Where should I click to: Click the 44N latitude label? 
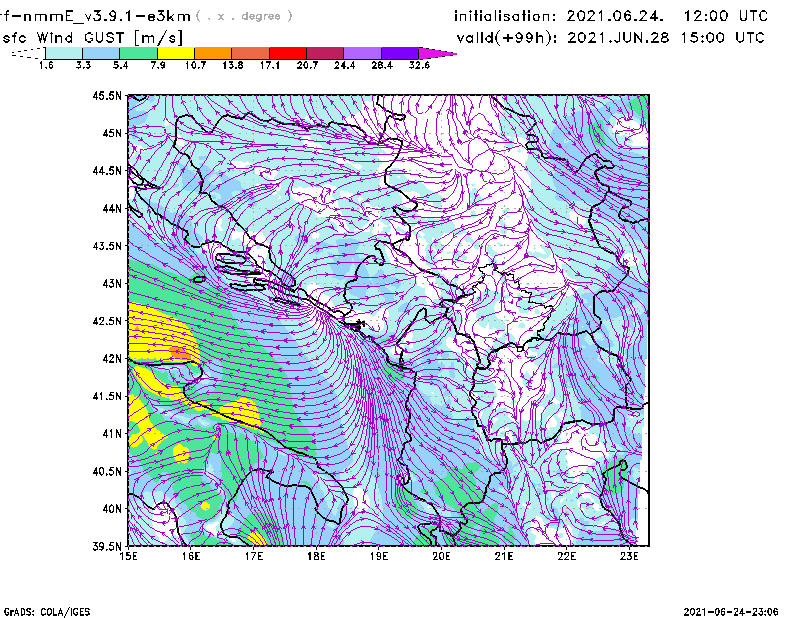(112, 208)
